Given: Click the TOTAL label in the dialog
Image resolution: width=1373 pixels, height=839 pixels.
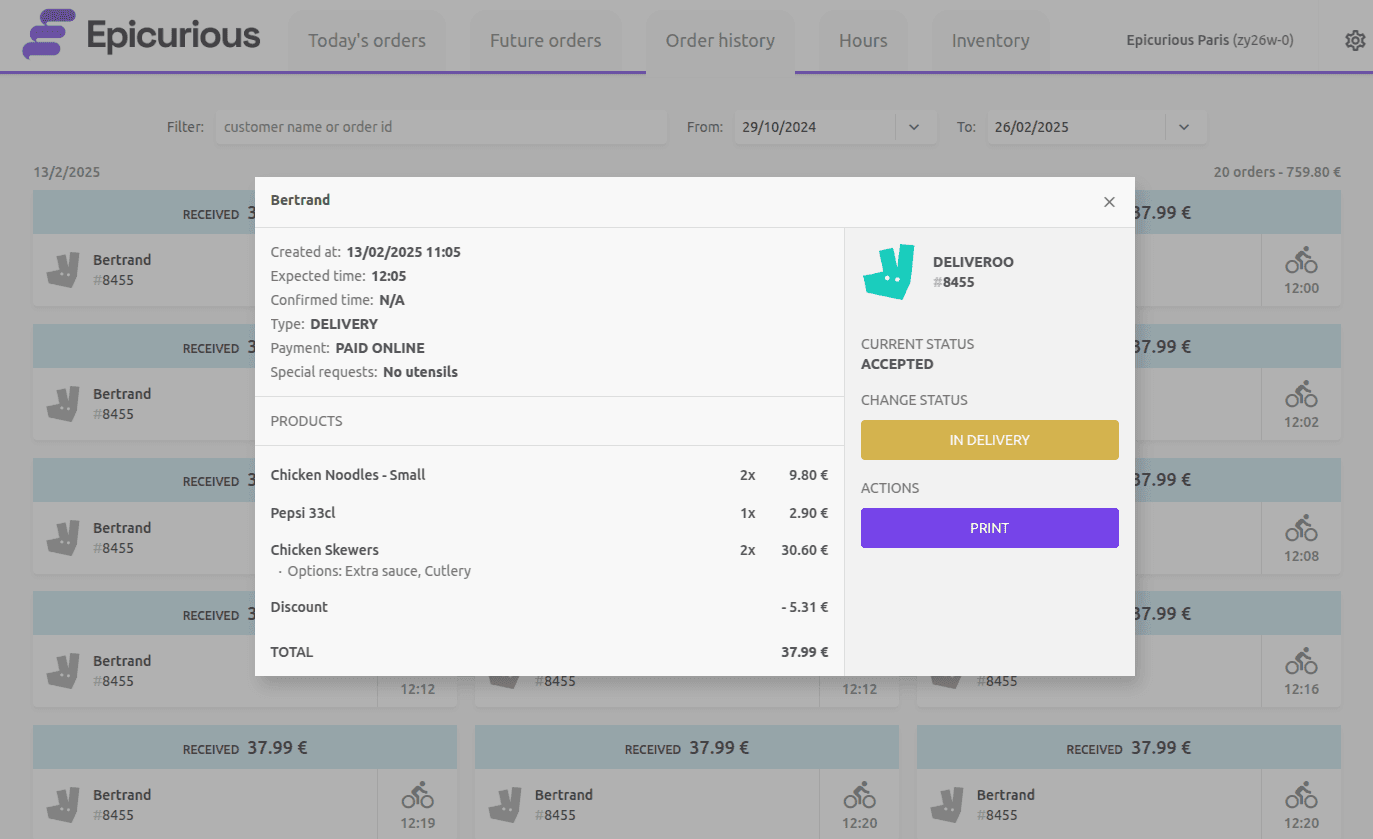Looking at the screenshot, I should coord(292,652).
